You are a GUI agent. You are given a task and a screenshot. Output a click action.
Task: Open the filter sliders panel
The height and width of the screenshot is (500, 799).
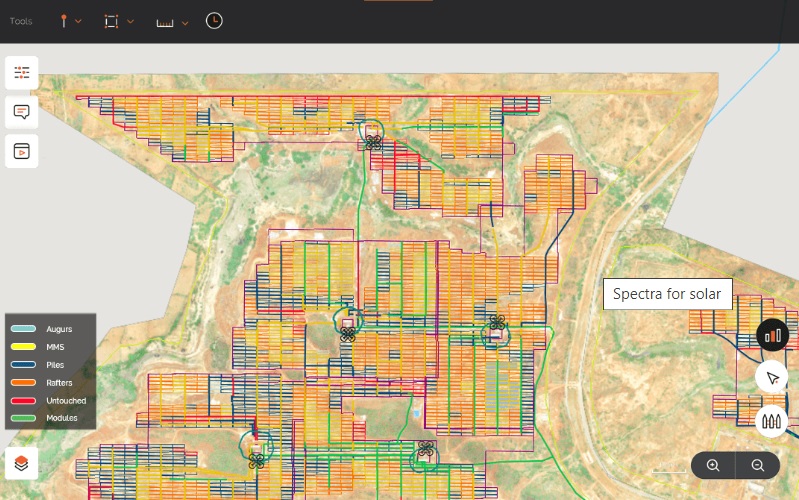(x=21, y=72)
